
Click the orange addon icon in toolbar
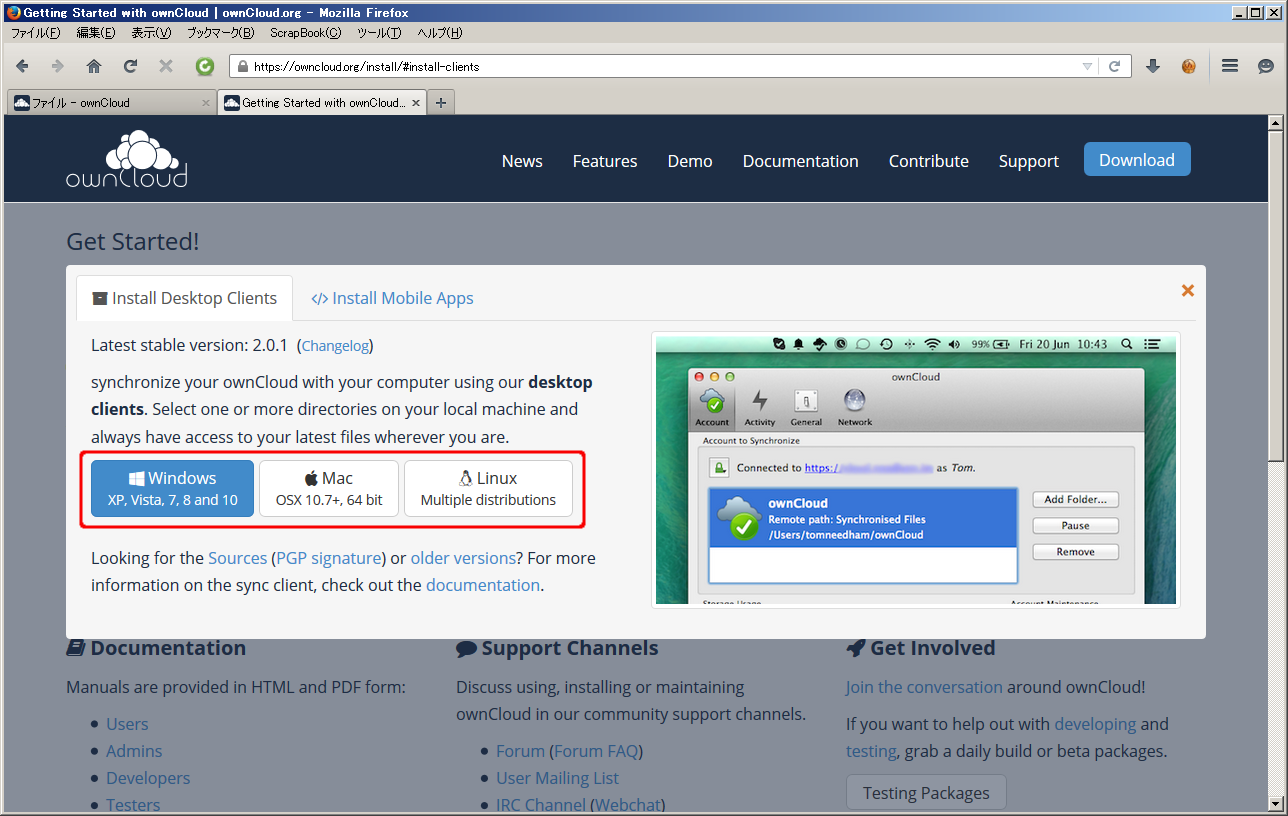click(1189, 66)
